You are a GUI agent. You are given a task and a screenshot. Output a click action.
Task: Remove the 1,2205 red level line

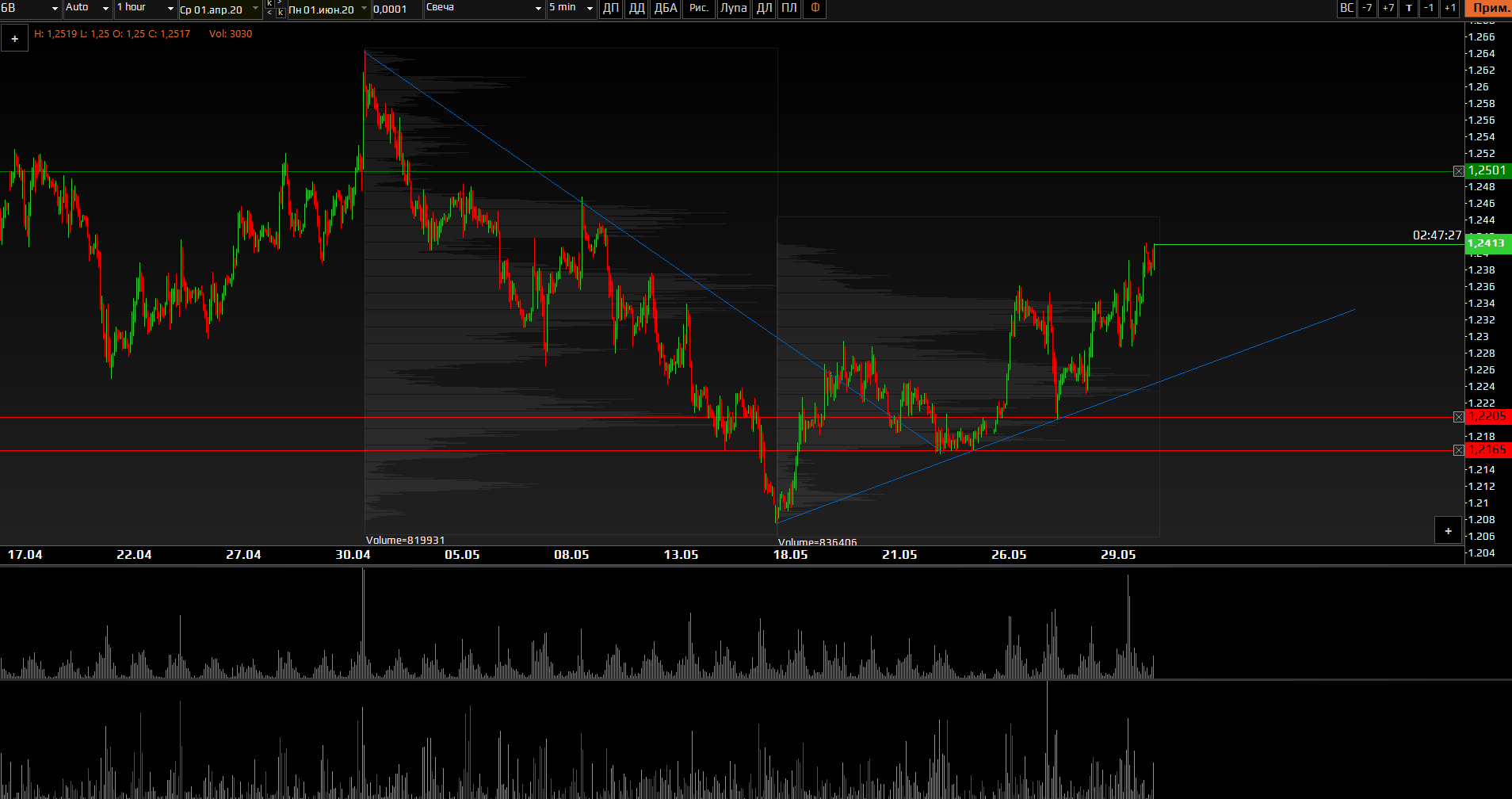pyautogui.click(x=1458, y=417)
